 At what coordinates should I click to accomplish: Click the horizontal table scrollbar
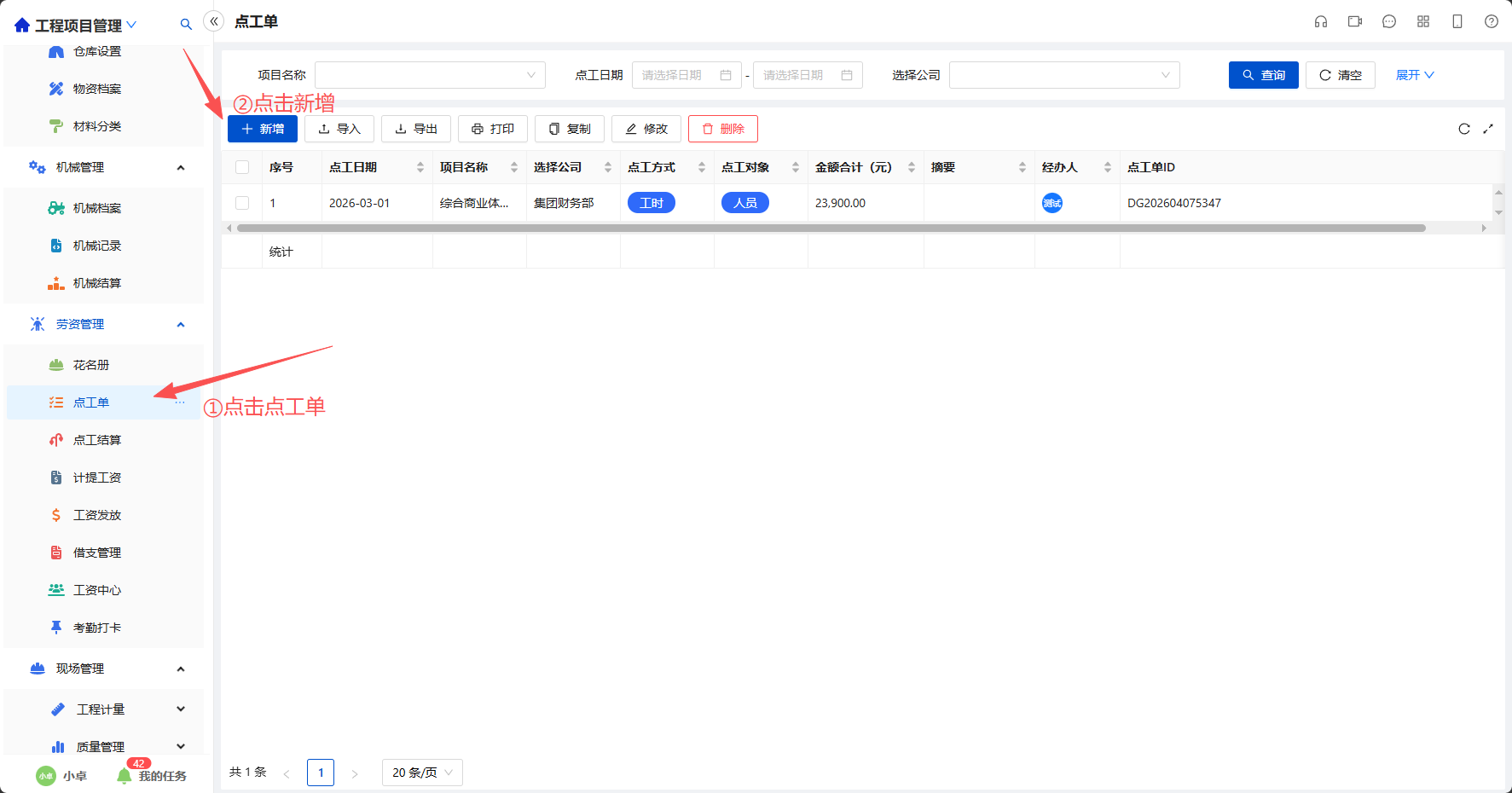[831, 228]
